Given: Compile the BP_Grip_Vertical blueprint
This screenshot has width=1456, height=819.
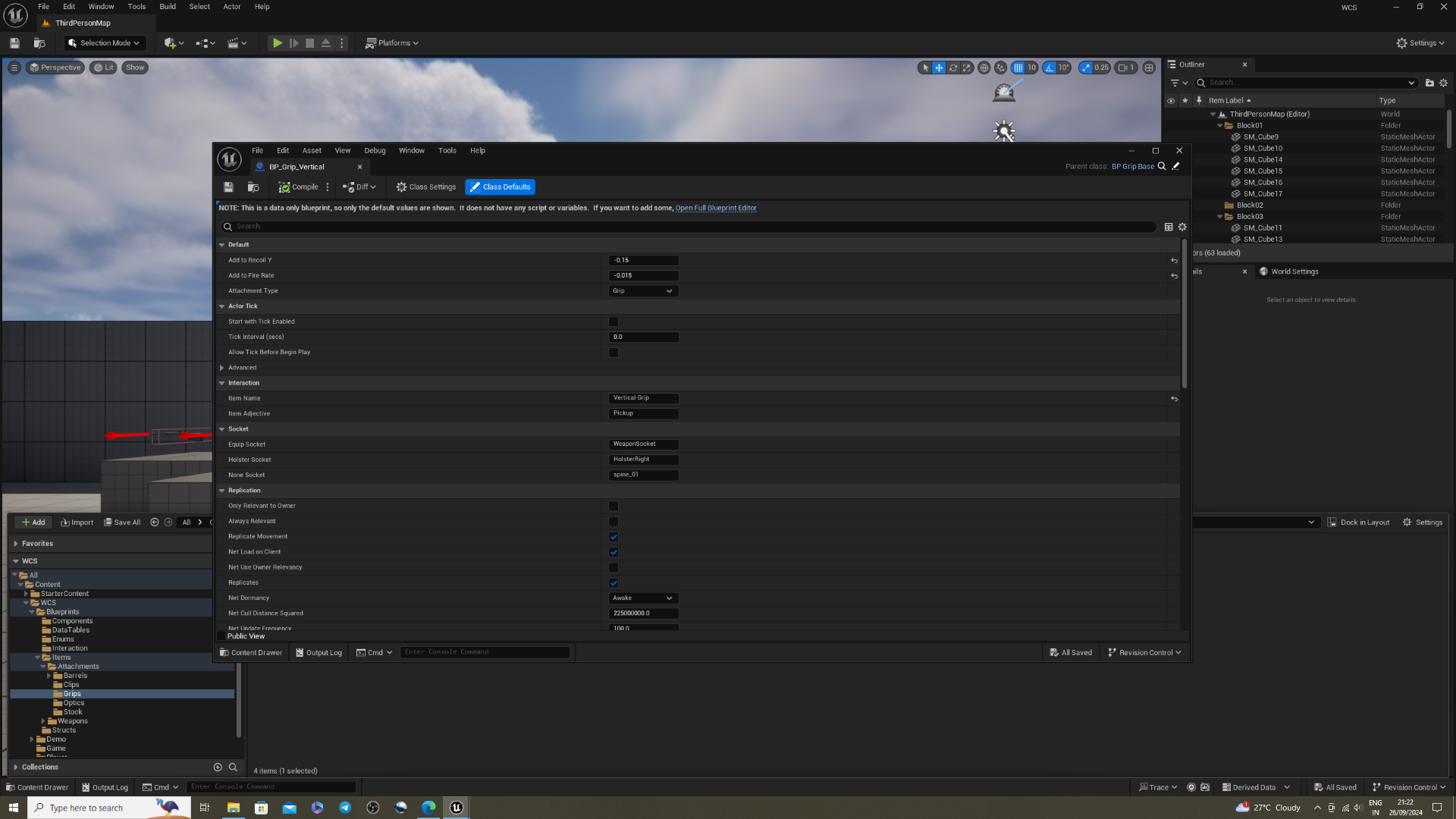Looking at the screenshot, I should coord(298,187).
